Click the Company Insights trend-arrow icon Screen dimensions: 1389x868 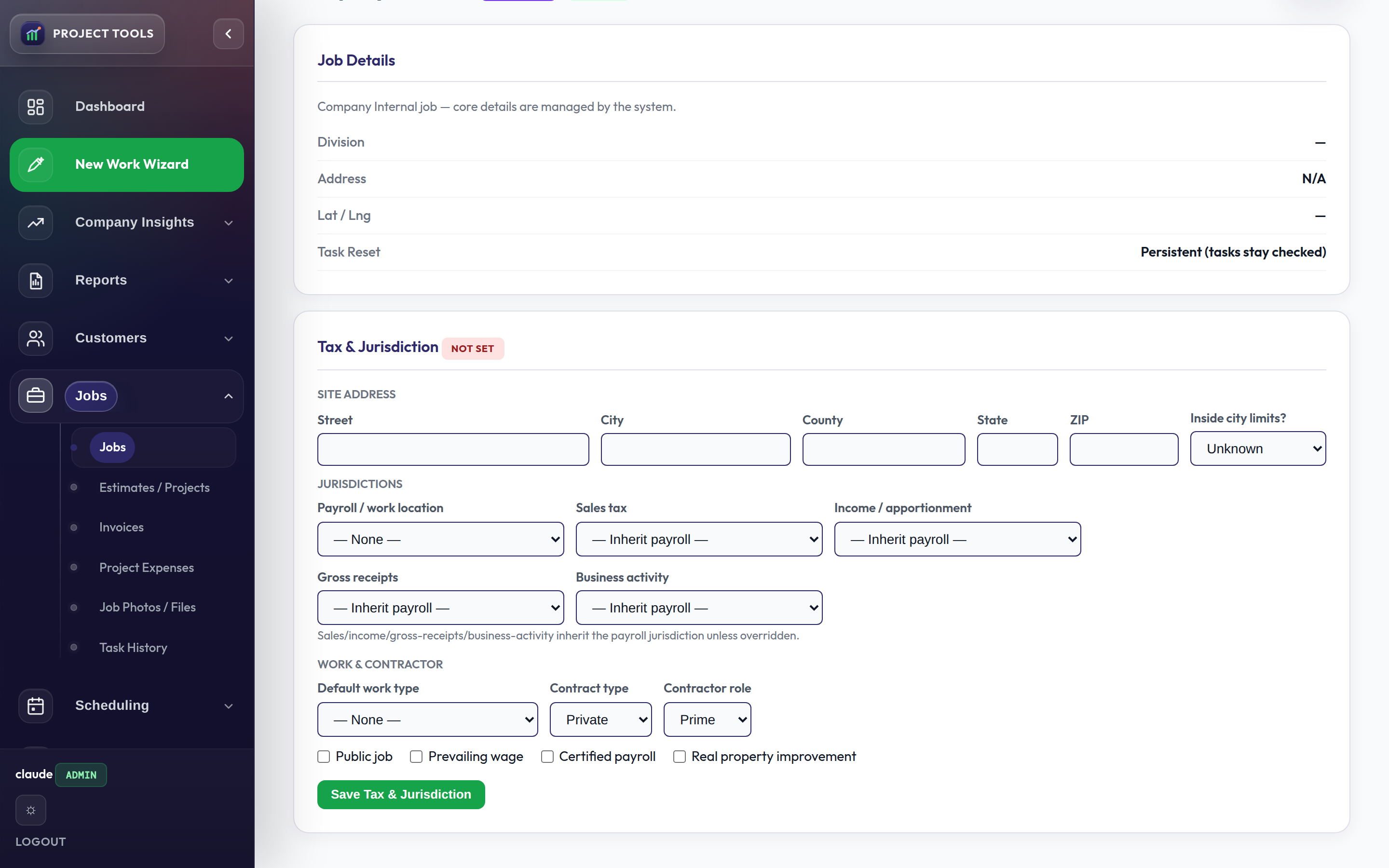click(x=36, y=223)
